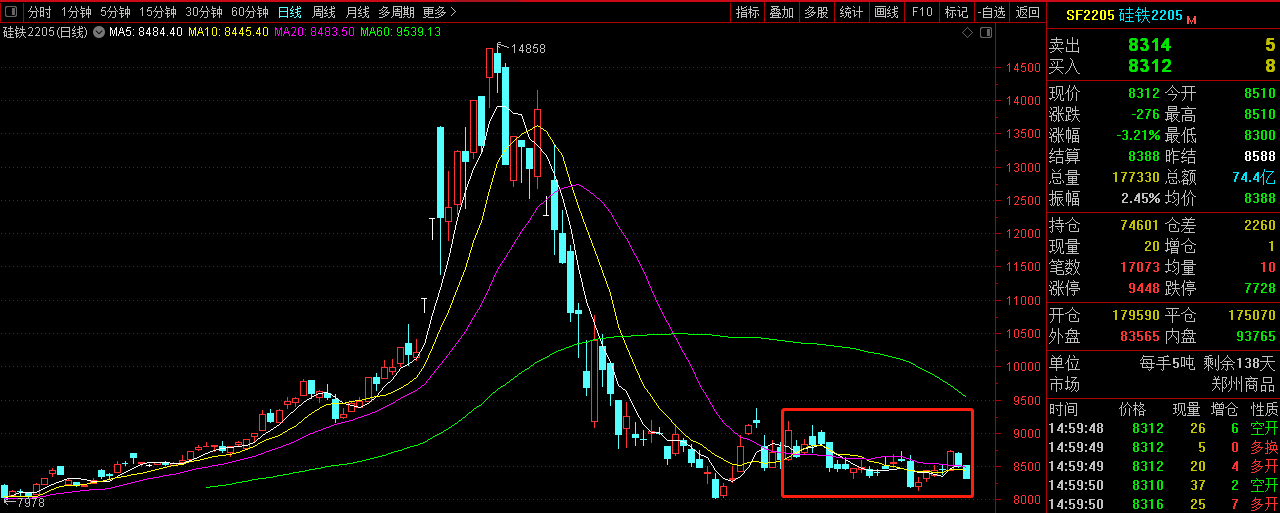Click the 返回 back button

[1027, 12]
